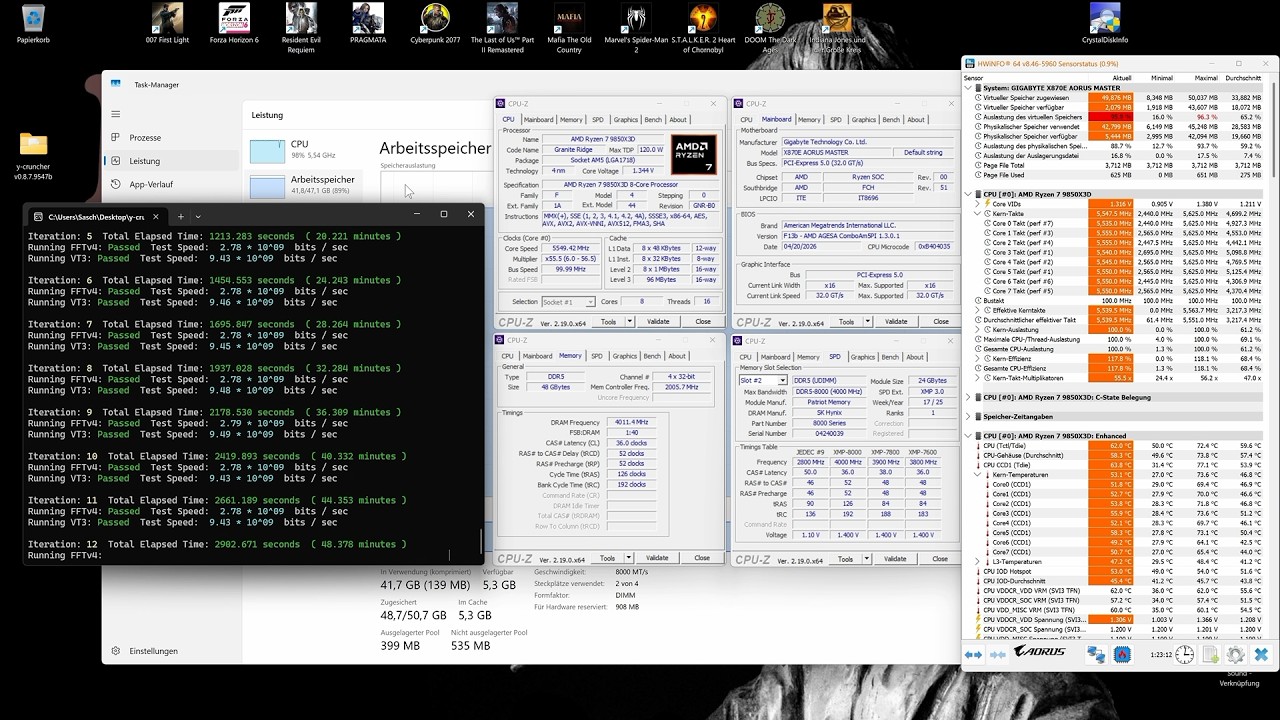Select Leistung in Task-Manager sidebar
Viewport: 1280px width, 720px height.
click(173, 161)
